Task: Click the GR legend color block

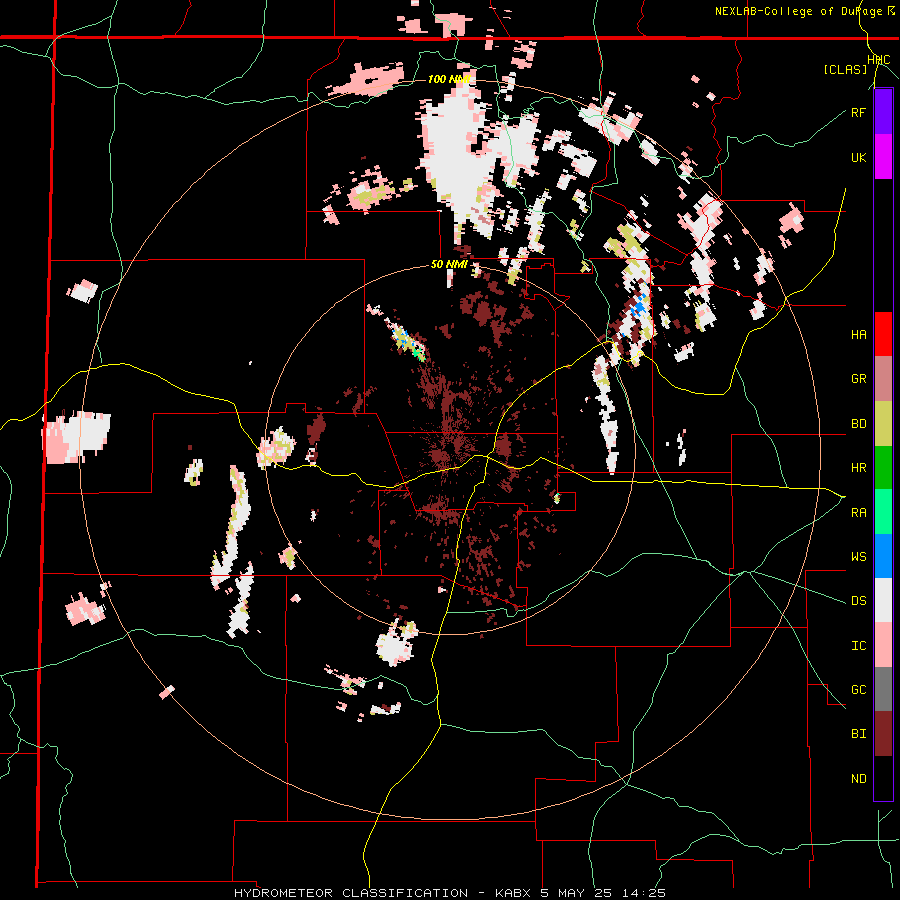Action: [x=883, y=379]
